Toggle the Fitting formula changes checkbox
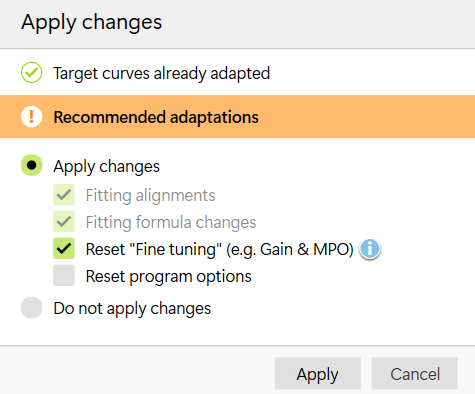 point(64,221)
